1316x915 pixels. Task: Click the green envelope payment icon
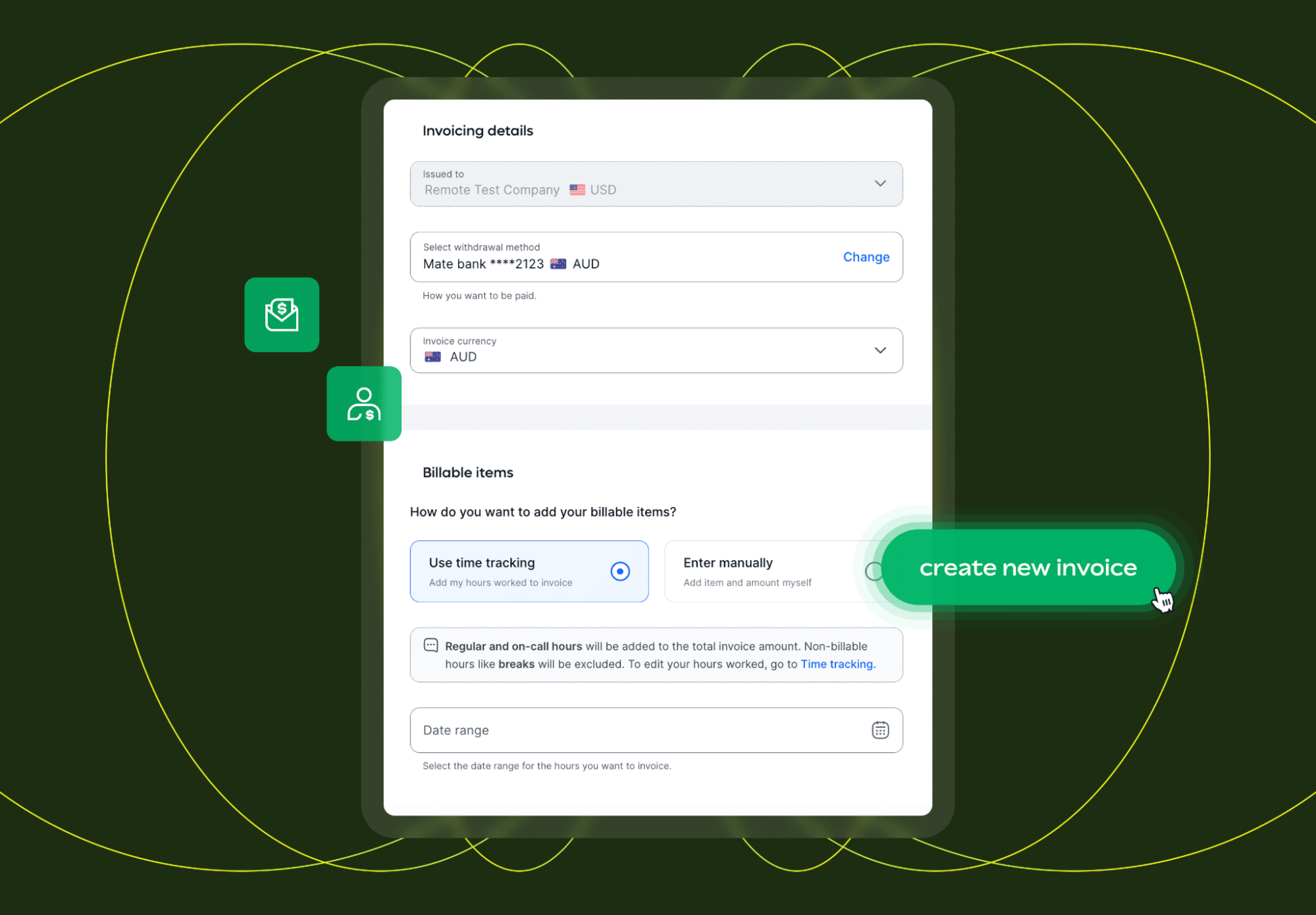click(x=282, y=314)
